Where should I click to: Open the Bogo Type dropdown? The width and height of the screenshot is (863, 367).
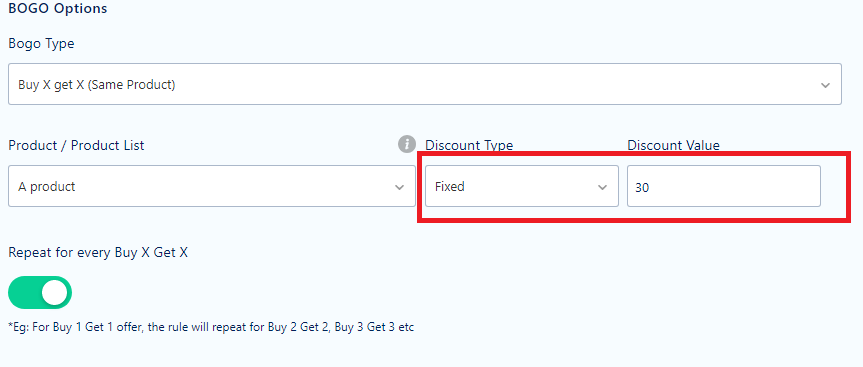point(425,84)
